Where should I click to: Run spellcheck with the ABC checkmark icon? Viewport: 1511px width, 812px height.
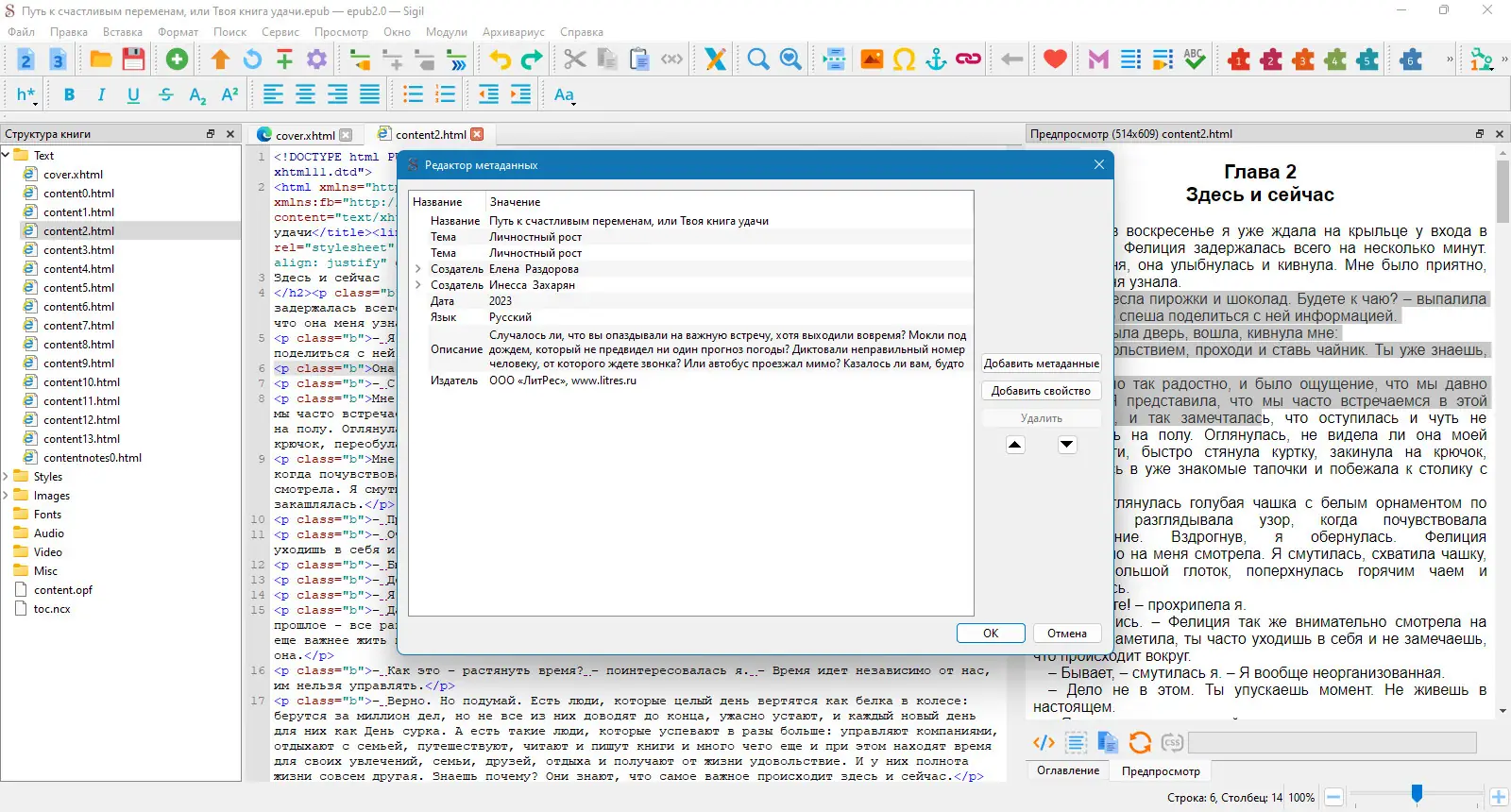pyautogui.click(x=1195, y=59)
